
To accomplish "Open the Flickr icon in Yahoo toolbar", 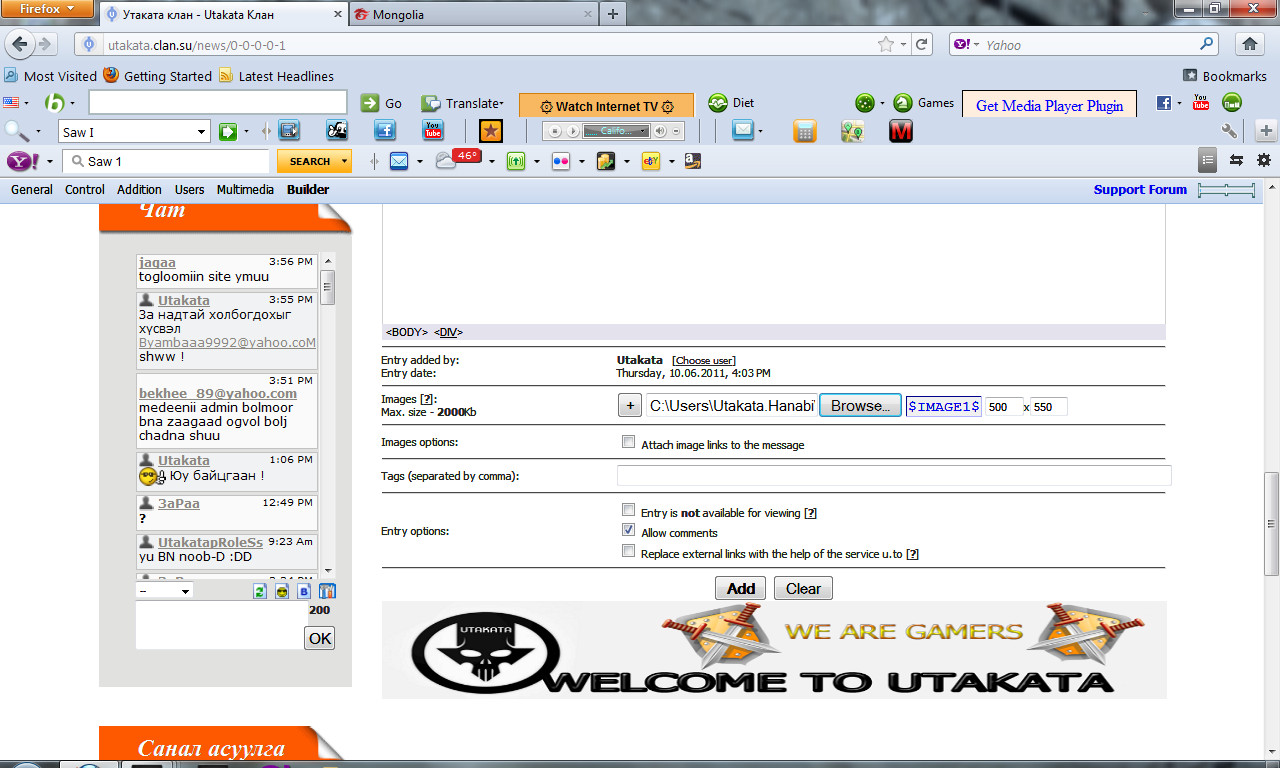I will (561, 161).
